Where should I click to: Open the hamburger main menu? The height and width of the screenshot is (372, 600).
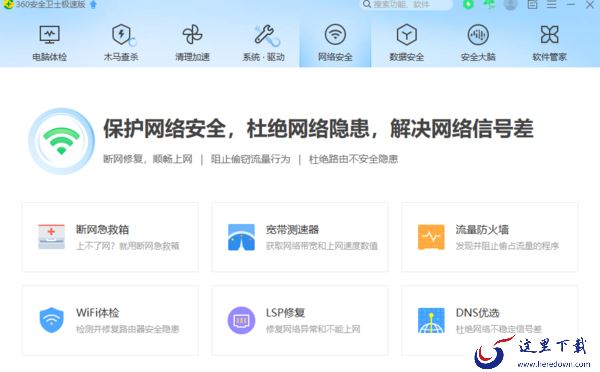pos(551,5)
